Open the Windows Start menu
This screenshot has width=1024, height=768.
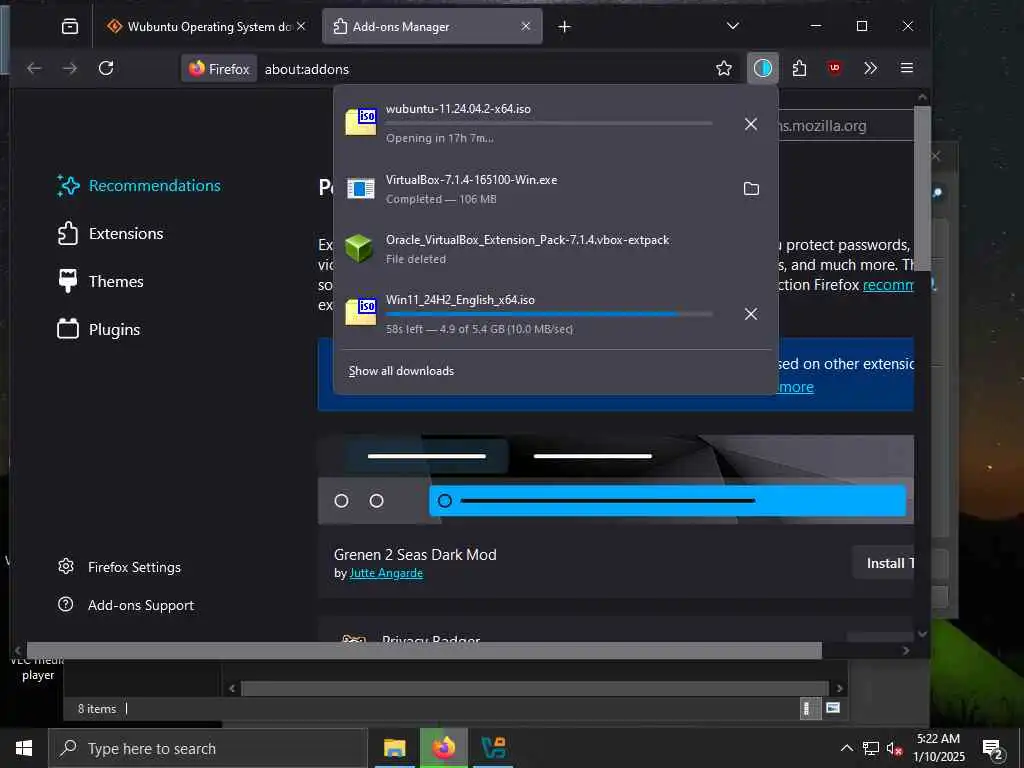(x=24, y=748)
